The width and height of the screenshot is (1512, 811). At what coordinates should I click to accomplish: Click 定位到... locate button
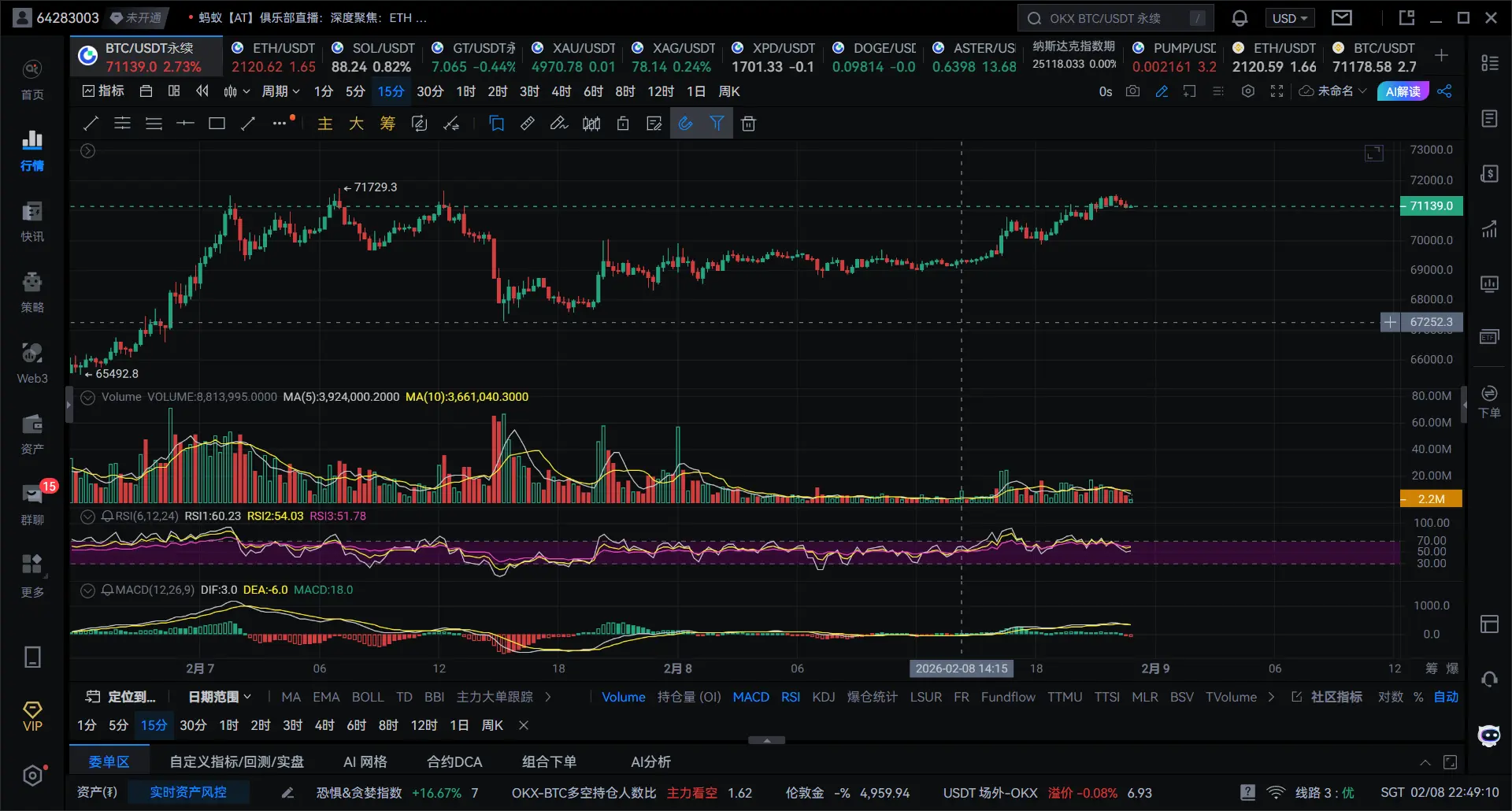(x=121, y=697)
